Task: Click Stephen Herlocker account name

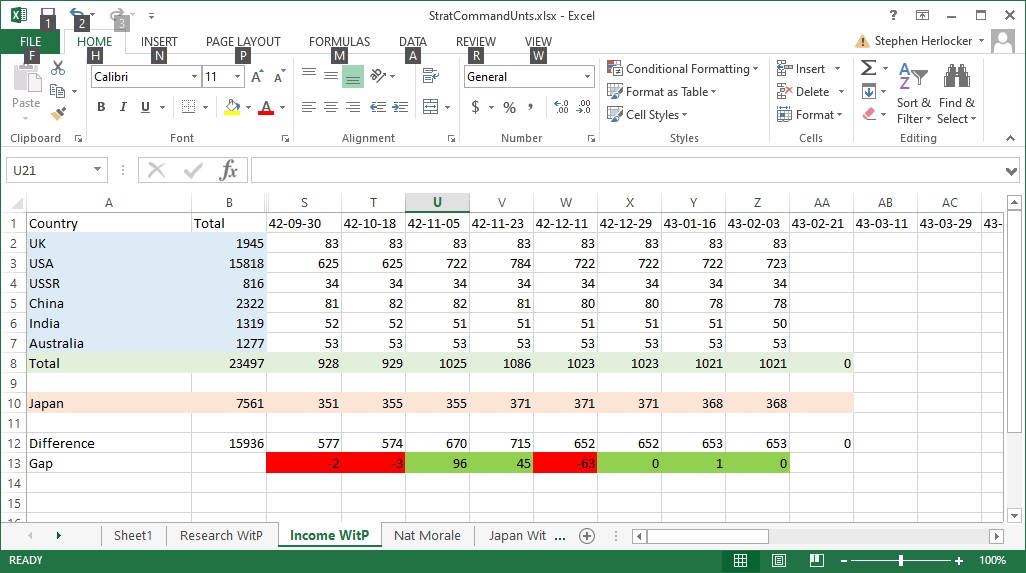Action: pyautogui.click(x=923, y=41)
